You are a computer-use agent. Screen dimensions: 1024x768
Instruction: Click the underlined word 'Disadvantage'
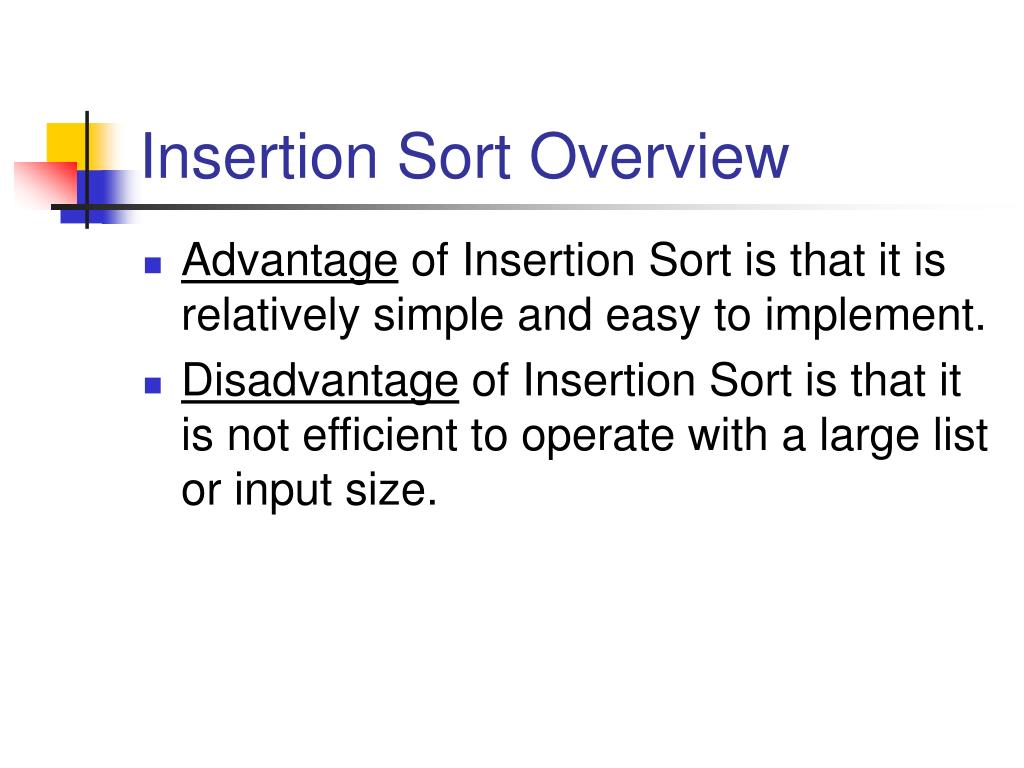click(320, 382)
